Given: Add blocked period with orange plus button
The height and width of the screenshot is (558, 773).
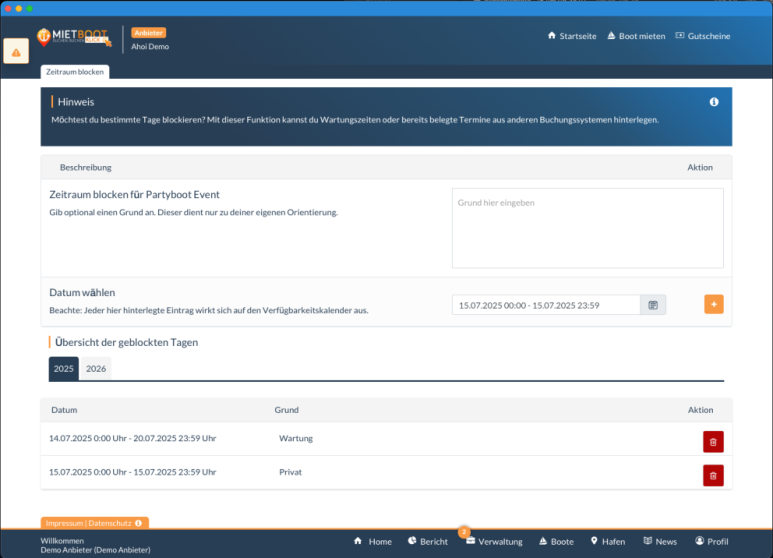Looking at the screenshot, I should click(713, 305).
